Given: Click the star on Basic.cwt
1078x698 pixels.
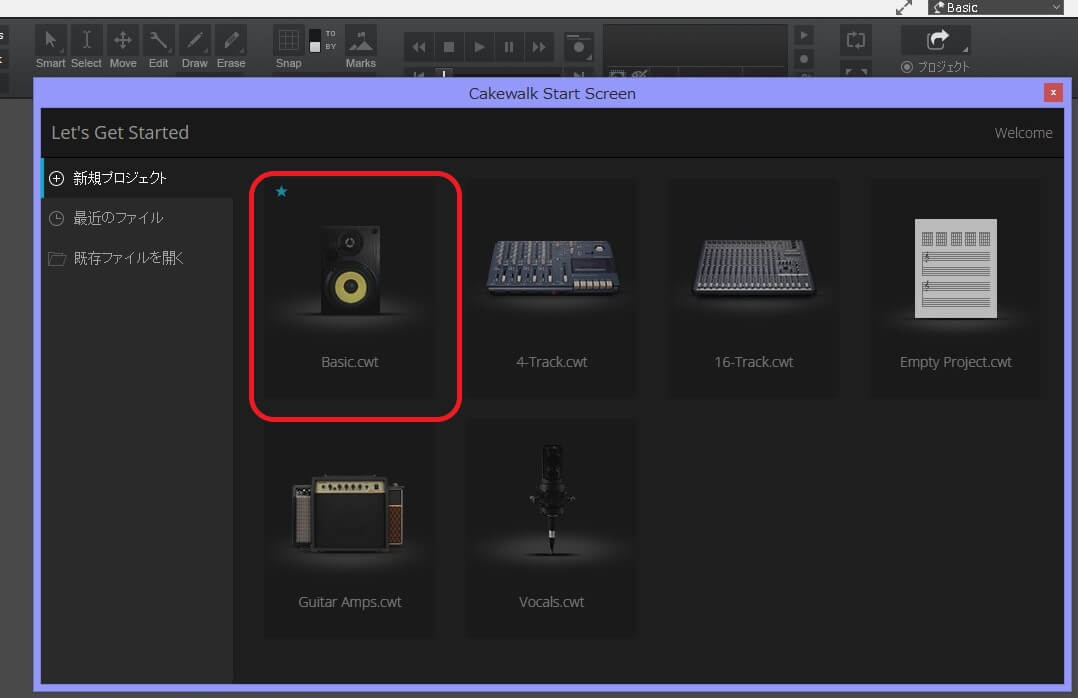Looking at the screenshot, I should coord(281,191).
